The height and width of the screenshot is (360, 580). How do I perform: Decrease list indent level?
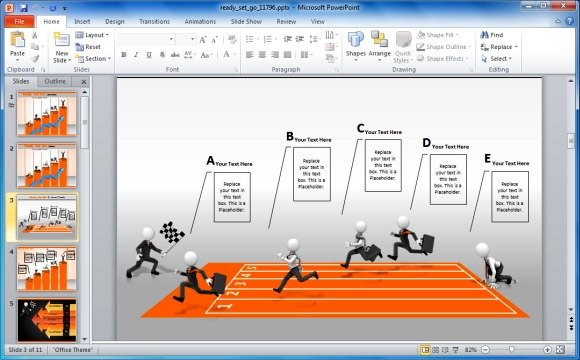287,39
